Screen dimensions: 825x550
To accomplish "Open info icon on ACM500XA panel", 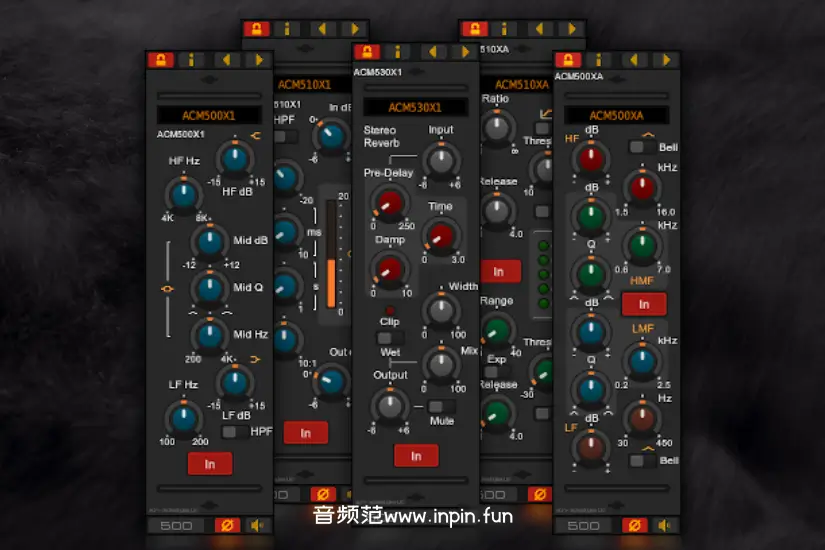I will point(599,60).
